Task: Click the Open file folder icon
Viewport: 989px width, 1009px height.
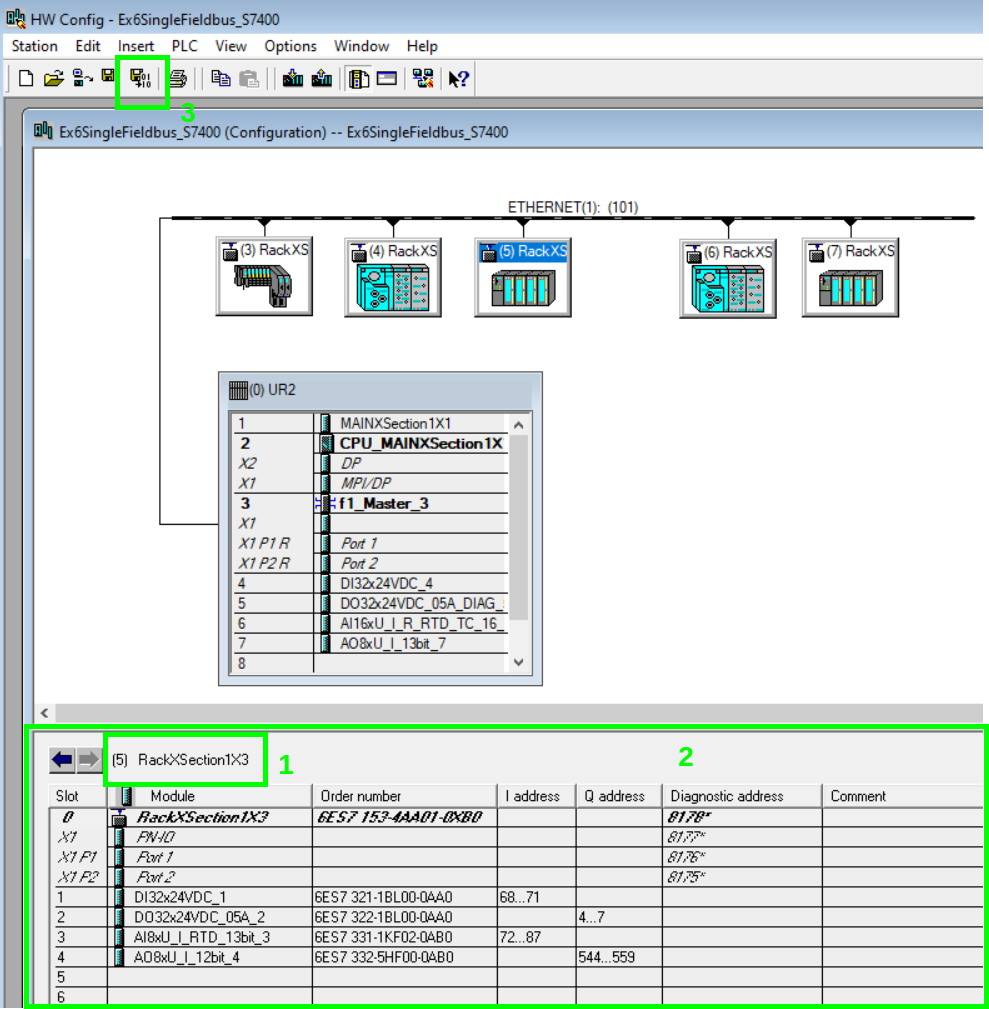Action: point(53,78)
